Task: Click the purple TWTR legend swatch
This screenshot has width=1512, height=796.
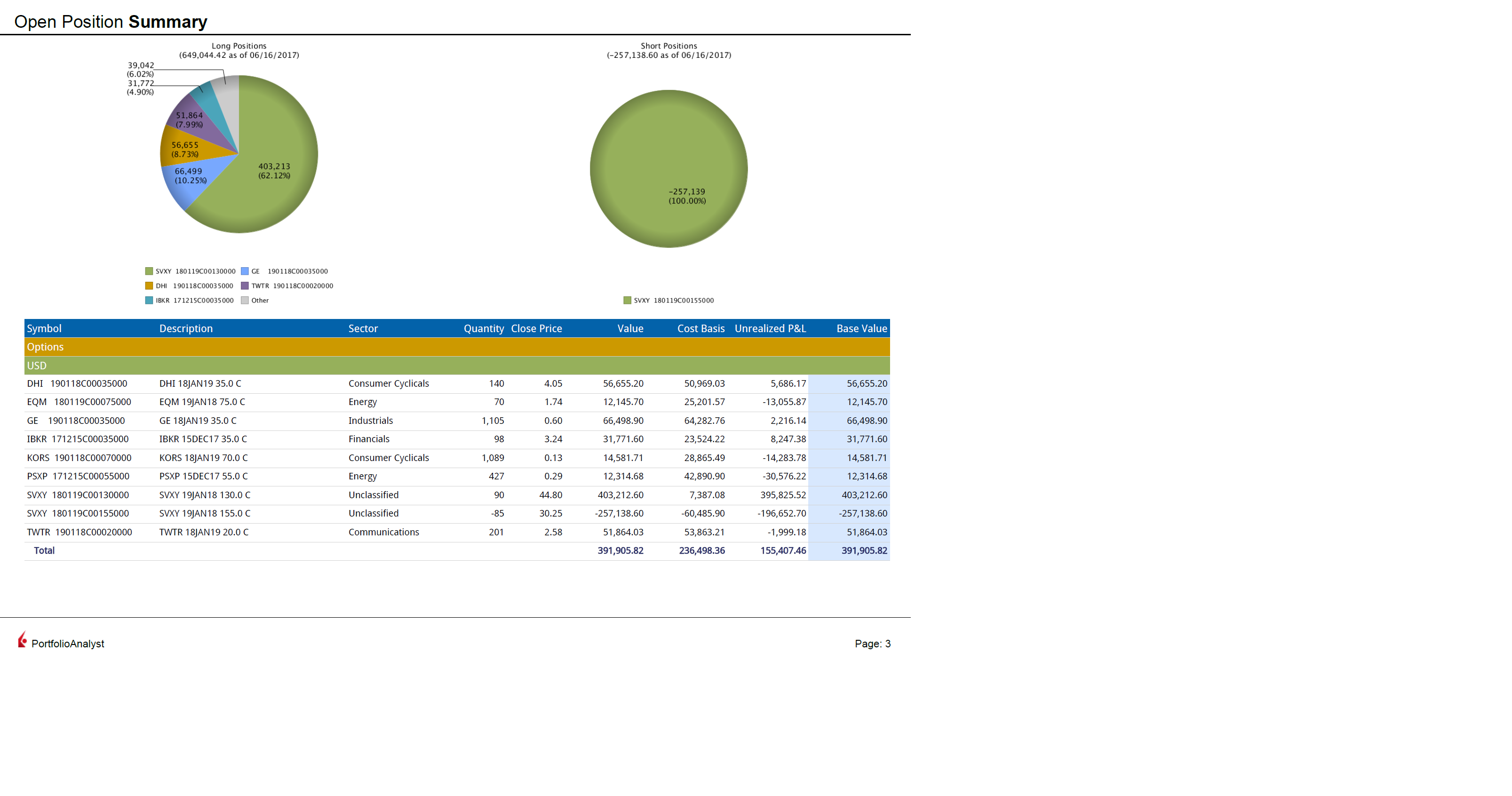Action: [x=245, y=286]
